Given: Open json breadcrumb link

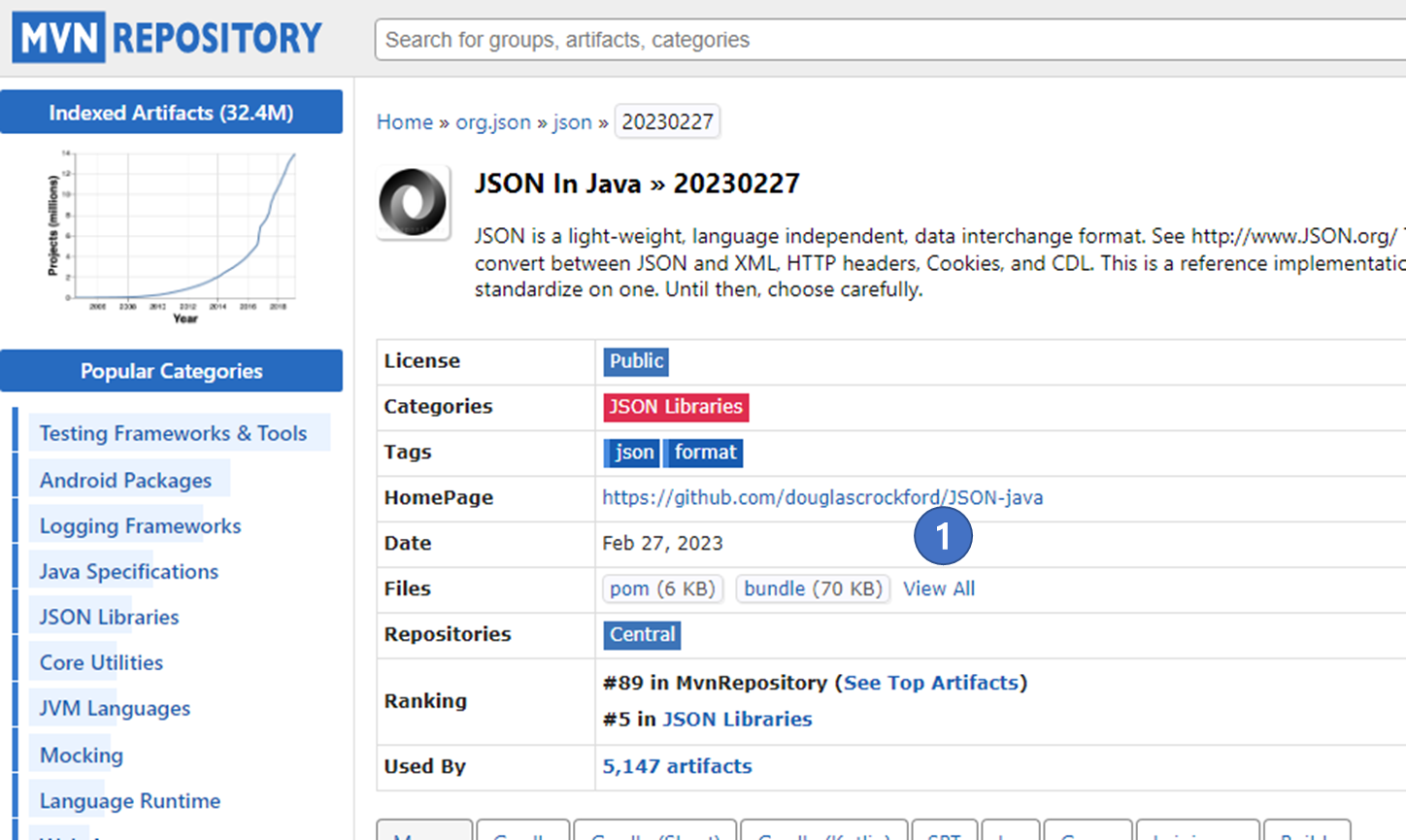Looking at the screenshot, I should (572, 122).
